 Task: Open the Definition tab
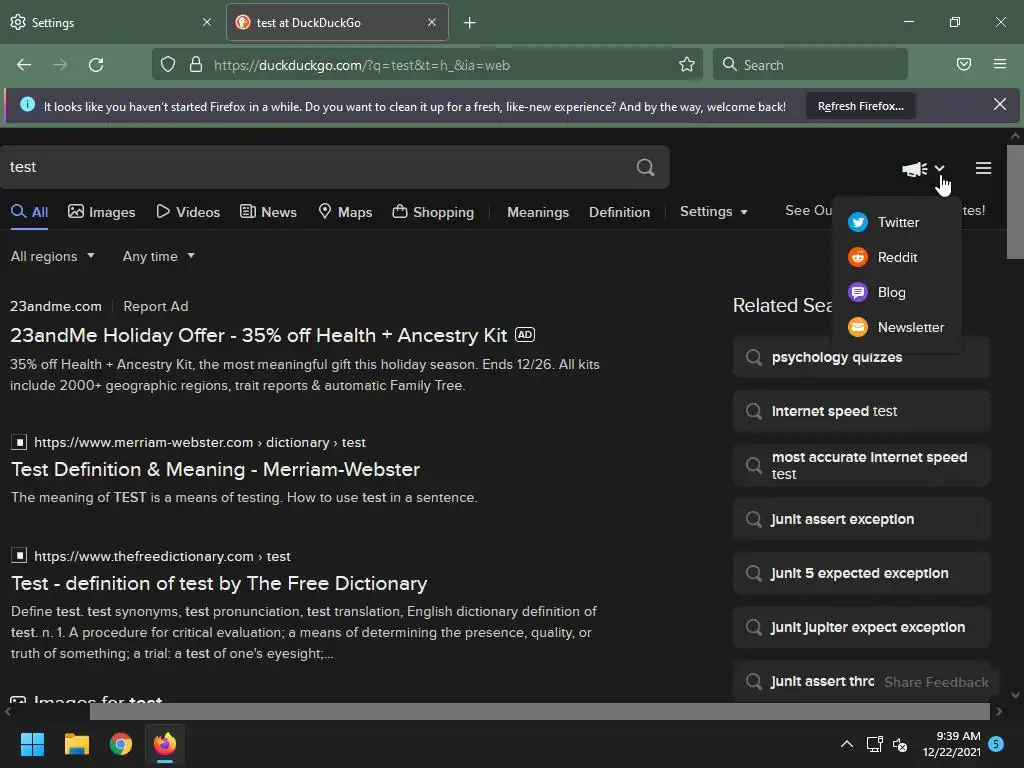(x=619, y=212)
